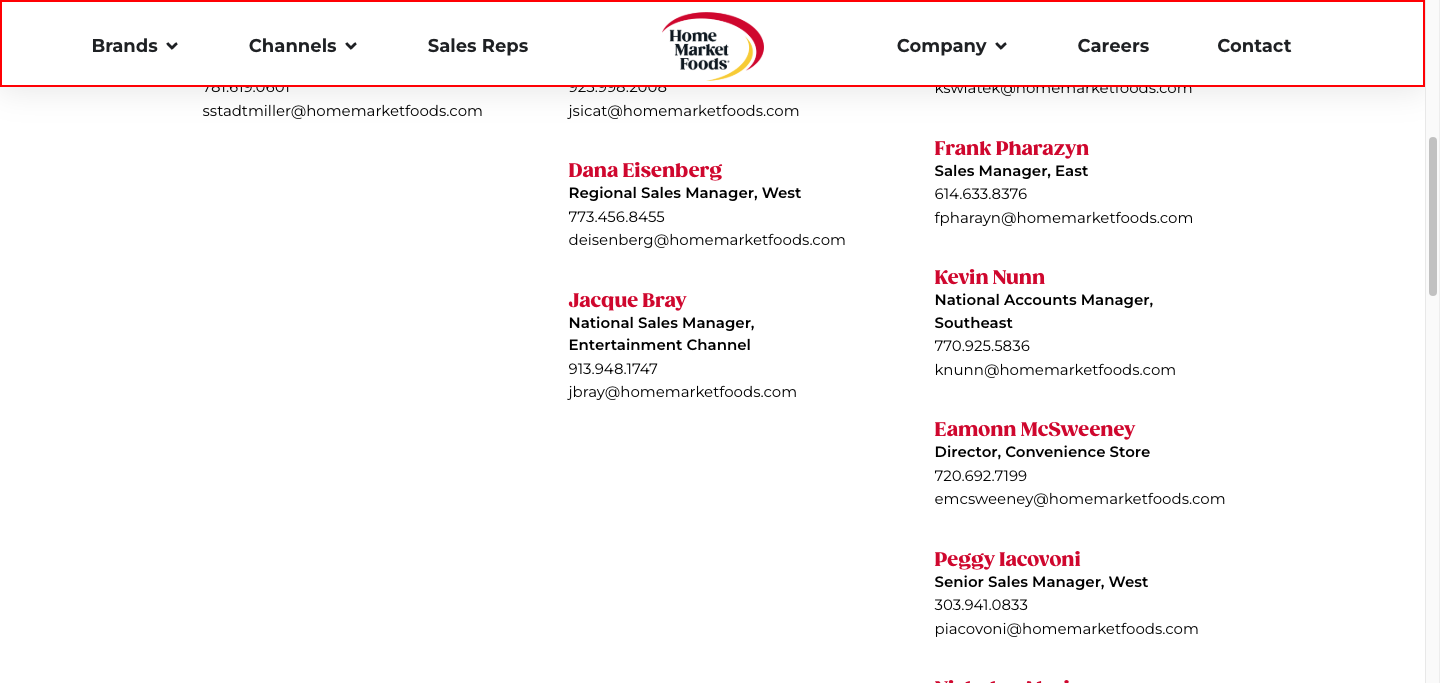
Task: Email knunn@homemarketfoods.com
Action: (x=1055, y=370)
